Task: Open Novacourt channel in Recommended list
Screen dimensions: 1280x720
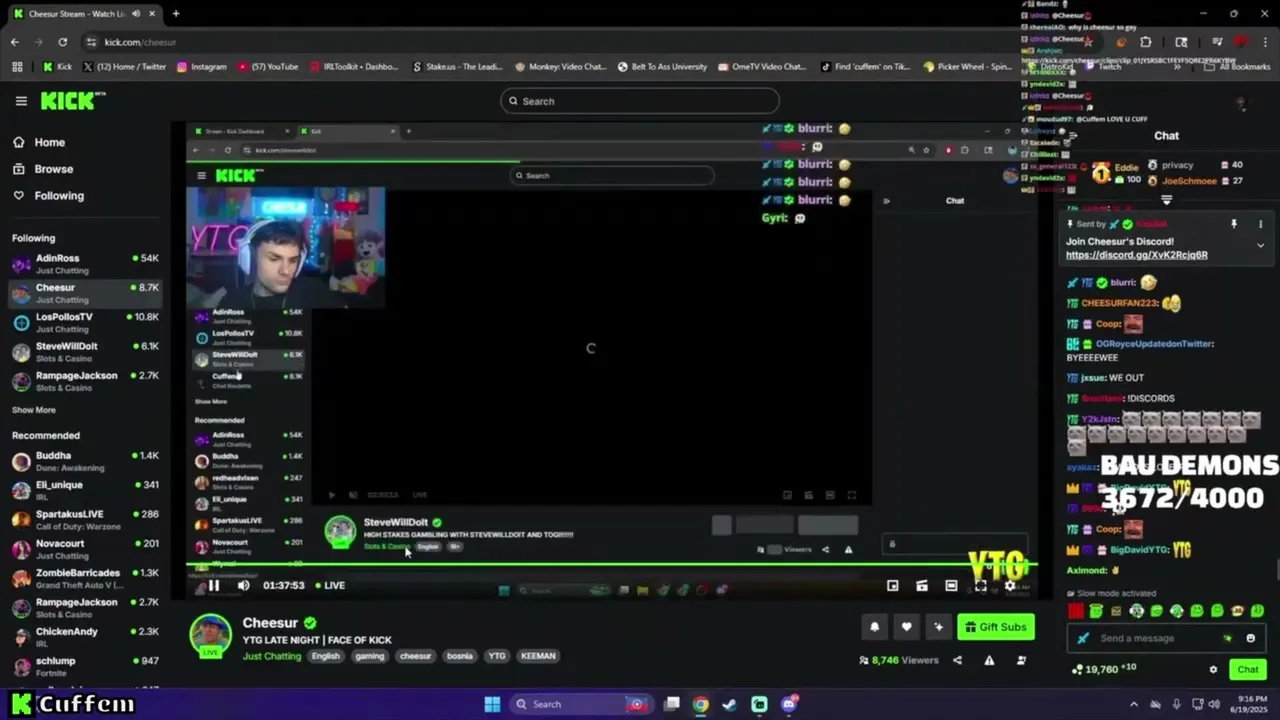Action: [85, 549]
